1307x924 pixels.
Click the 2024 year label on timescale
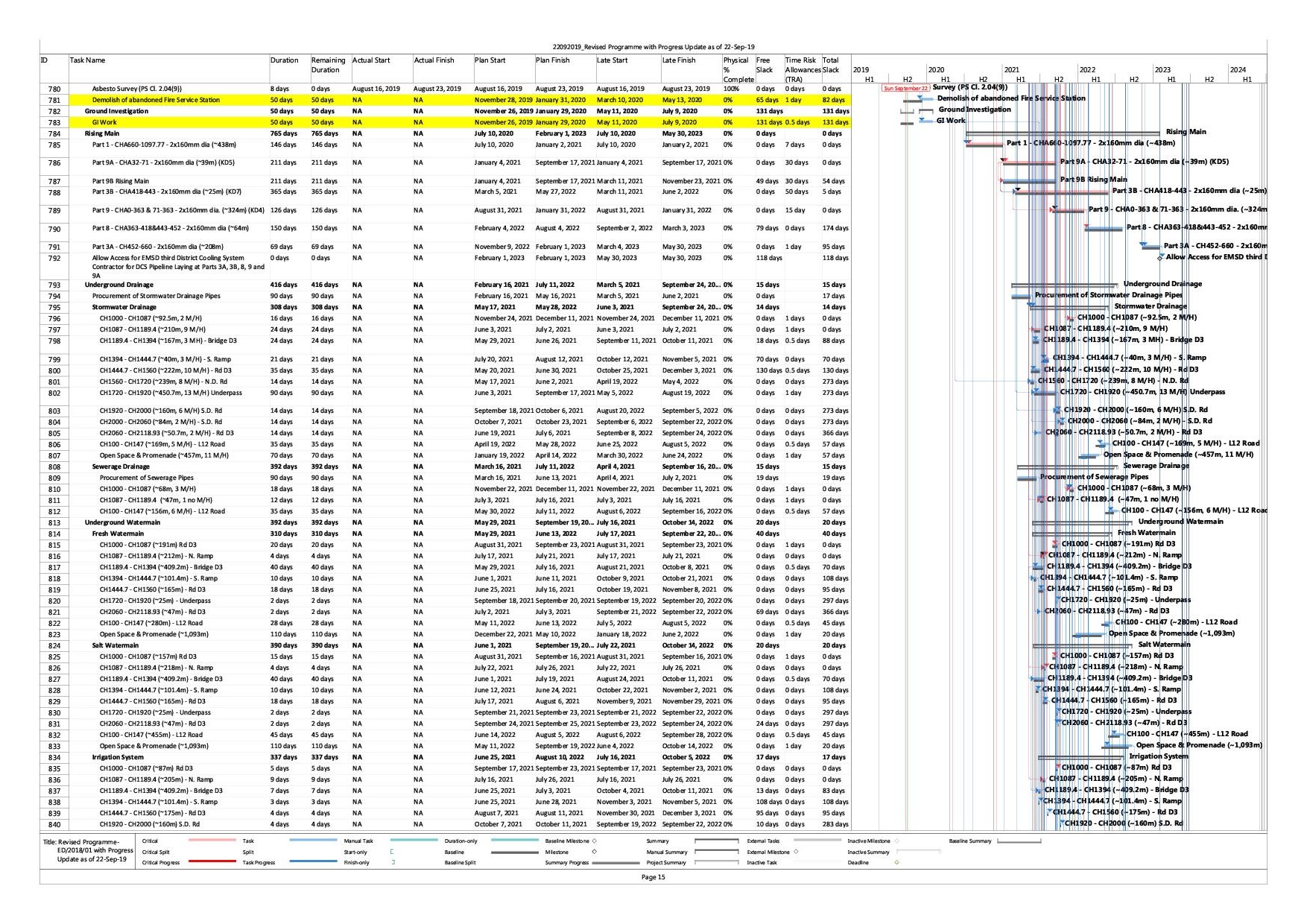pyautogui.click(x=1238, y=70)
